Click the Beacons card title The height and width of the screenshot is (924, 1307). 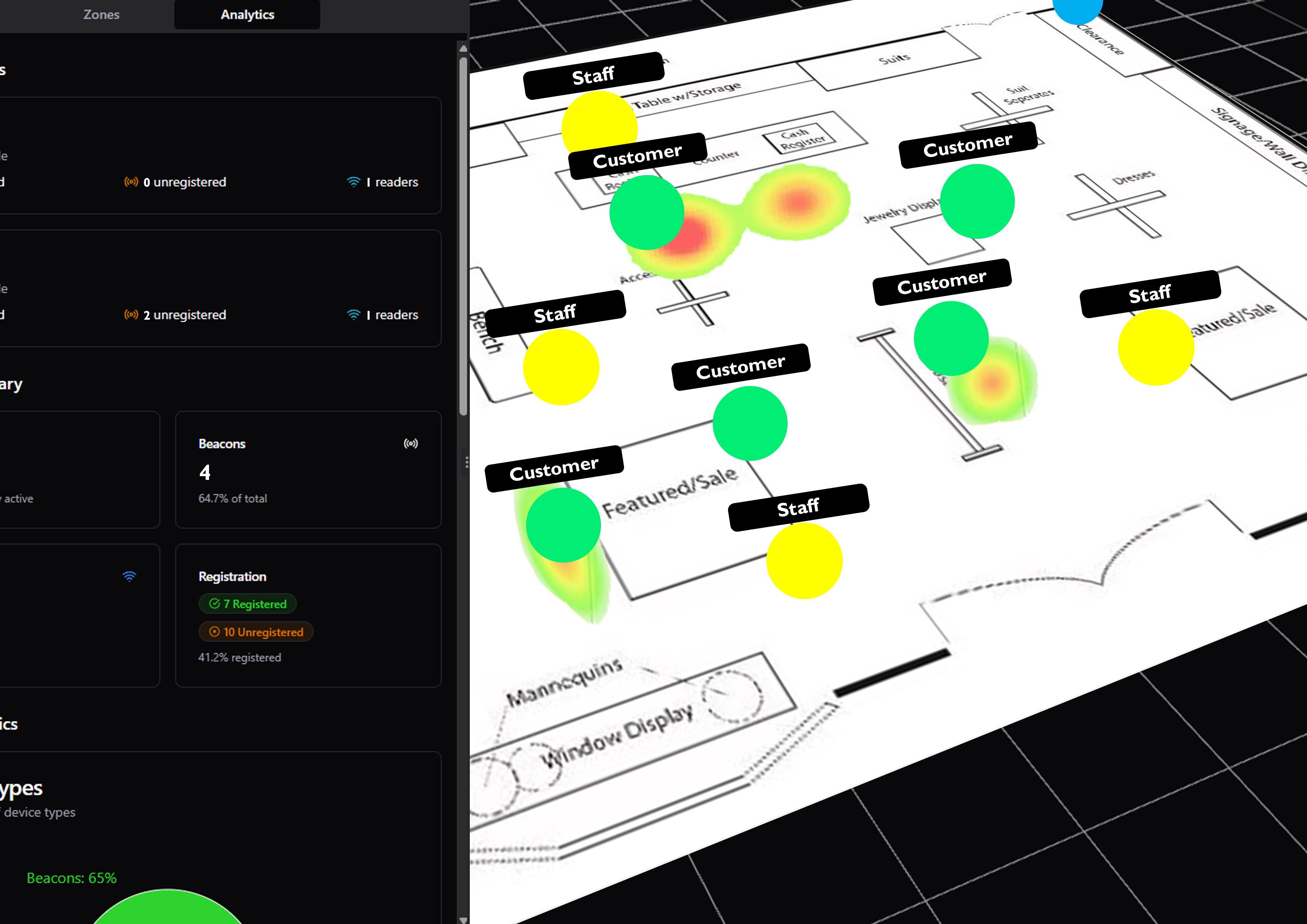[x=222, y=443]
